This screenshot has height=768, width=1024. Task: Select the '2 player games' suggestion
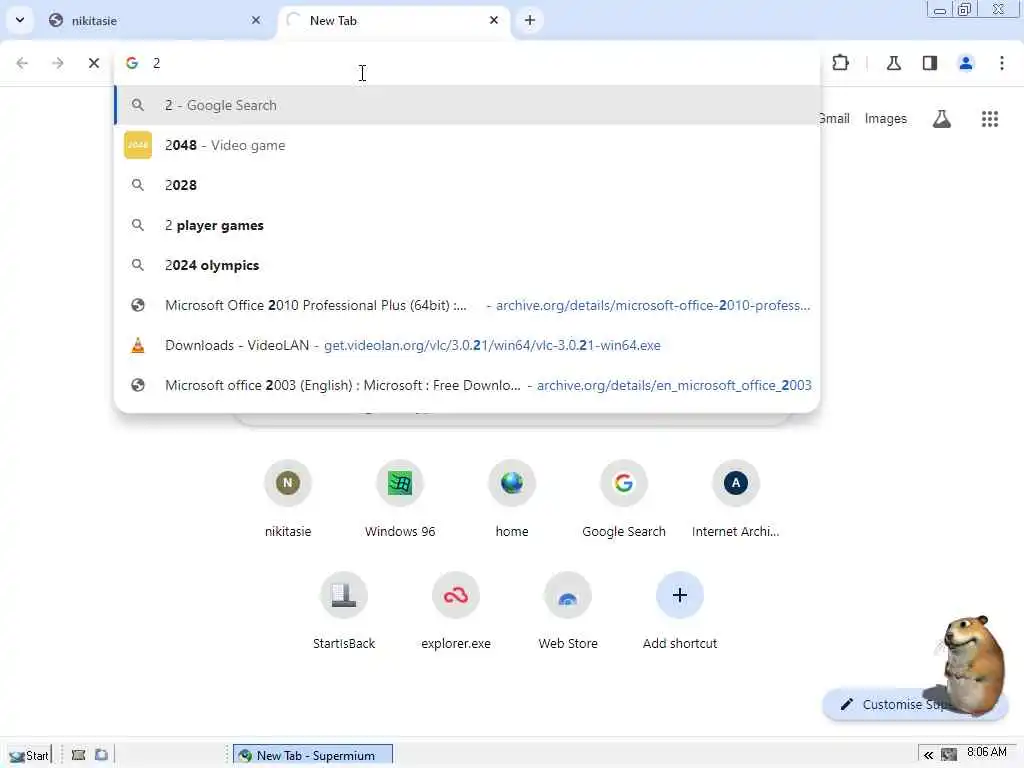(467, 225)
